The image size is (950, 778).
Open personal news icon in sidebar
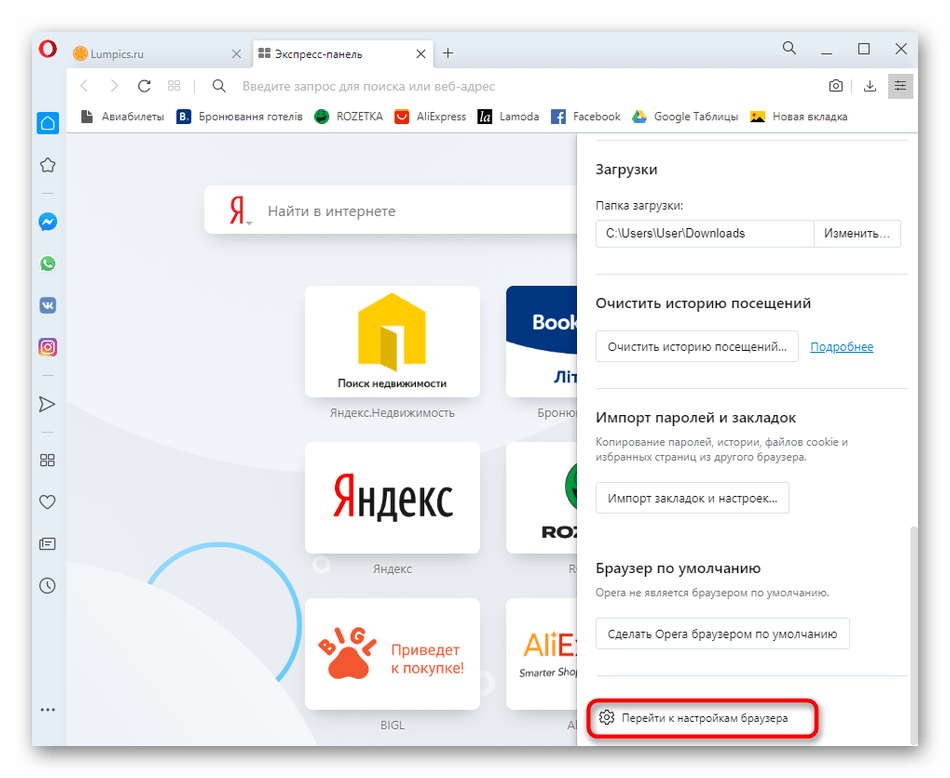click(47, 544)
